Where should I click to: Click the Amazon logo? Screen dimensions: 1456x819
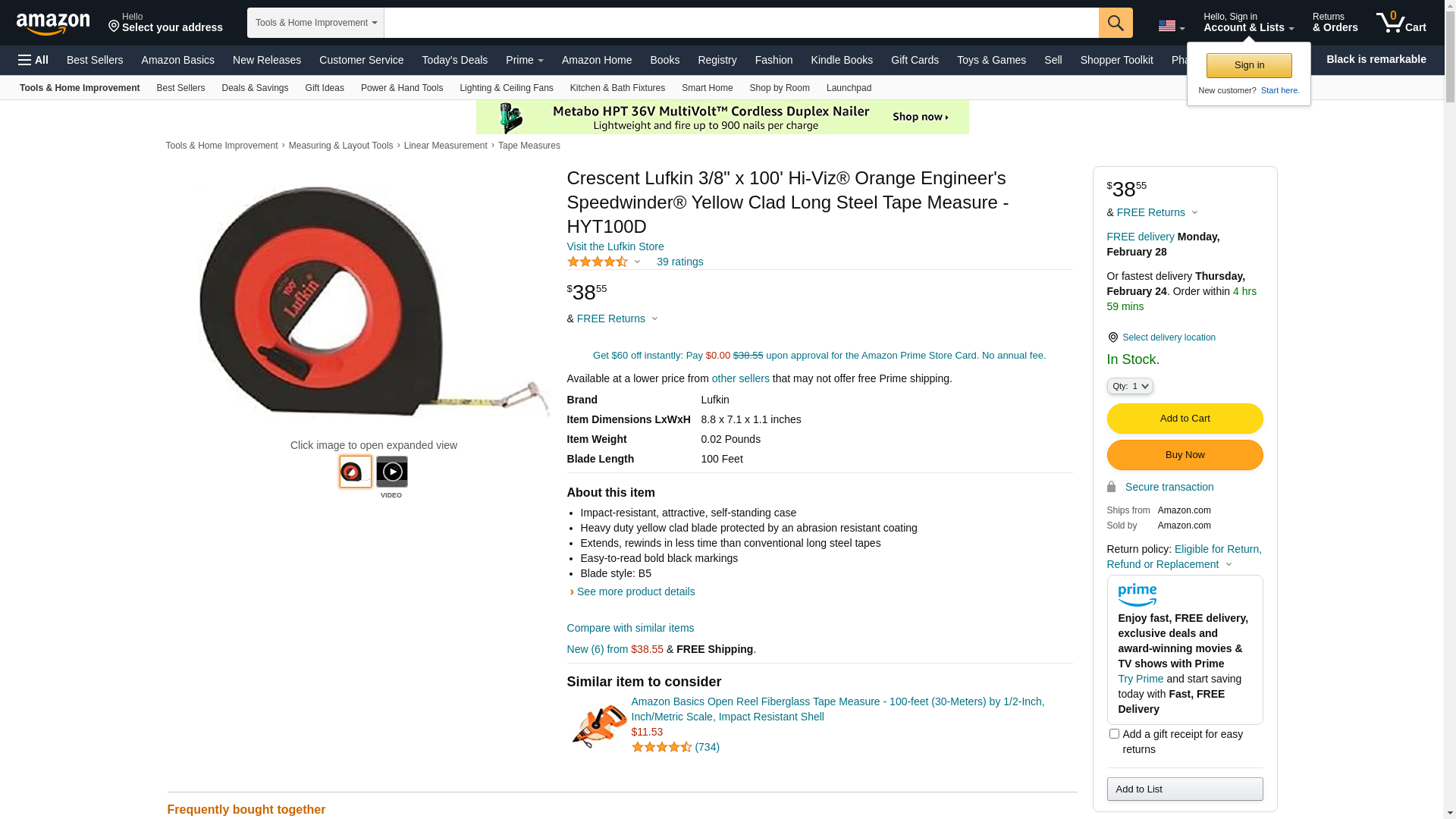[x=53, y=24]
